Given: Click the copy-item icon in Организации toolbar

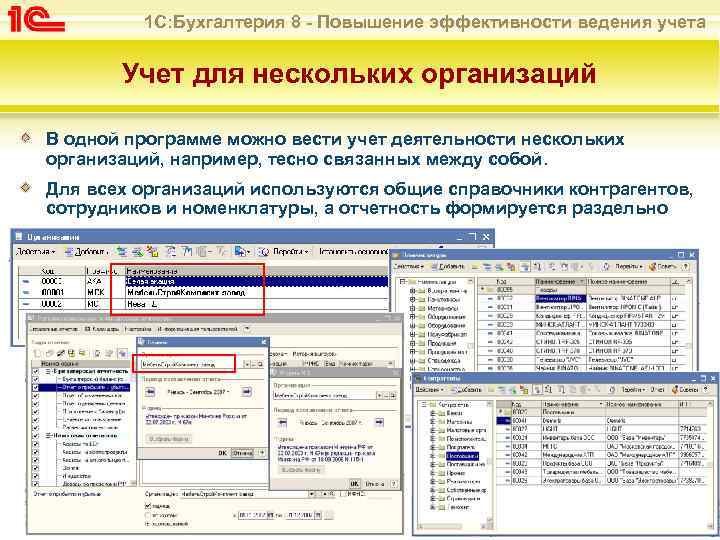Looking at the screenshot, I should click(122, 252).
